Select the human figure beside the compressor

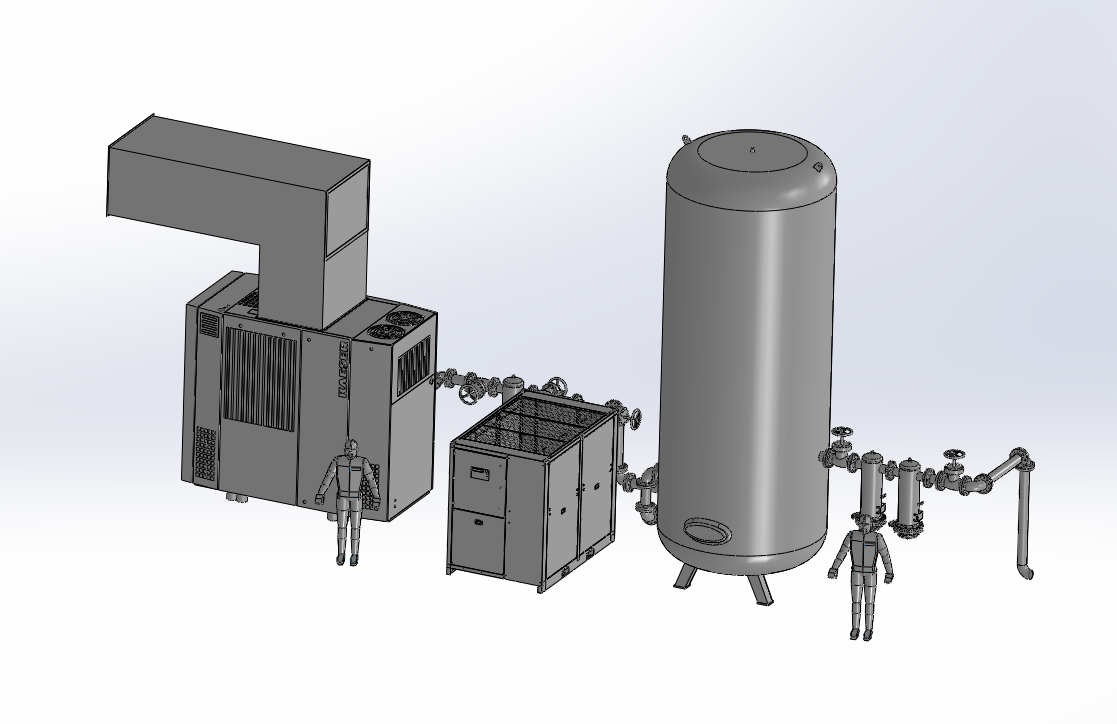pos(348,502)
